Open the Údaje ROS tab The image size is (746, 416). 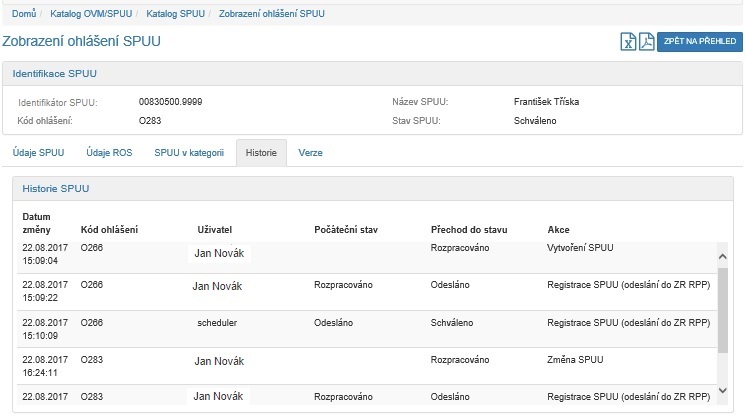(x=109, y=153)
